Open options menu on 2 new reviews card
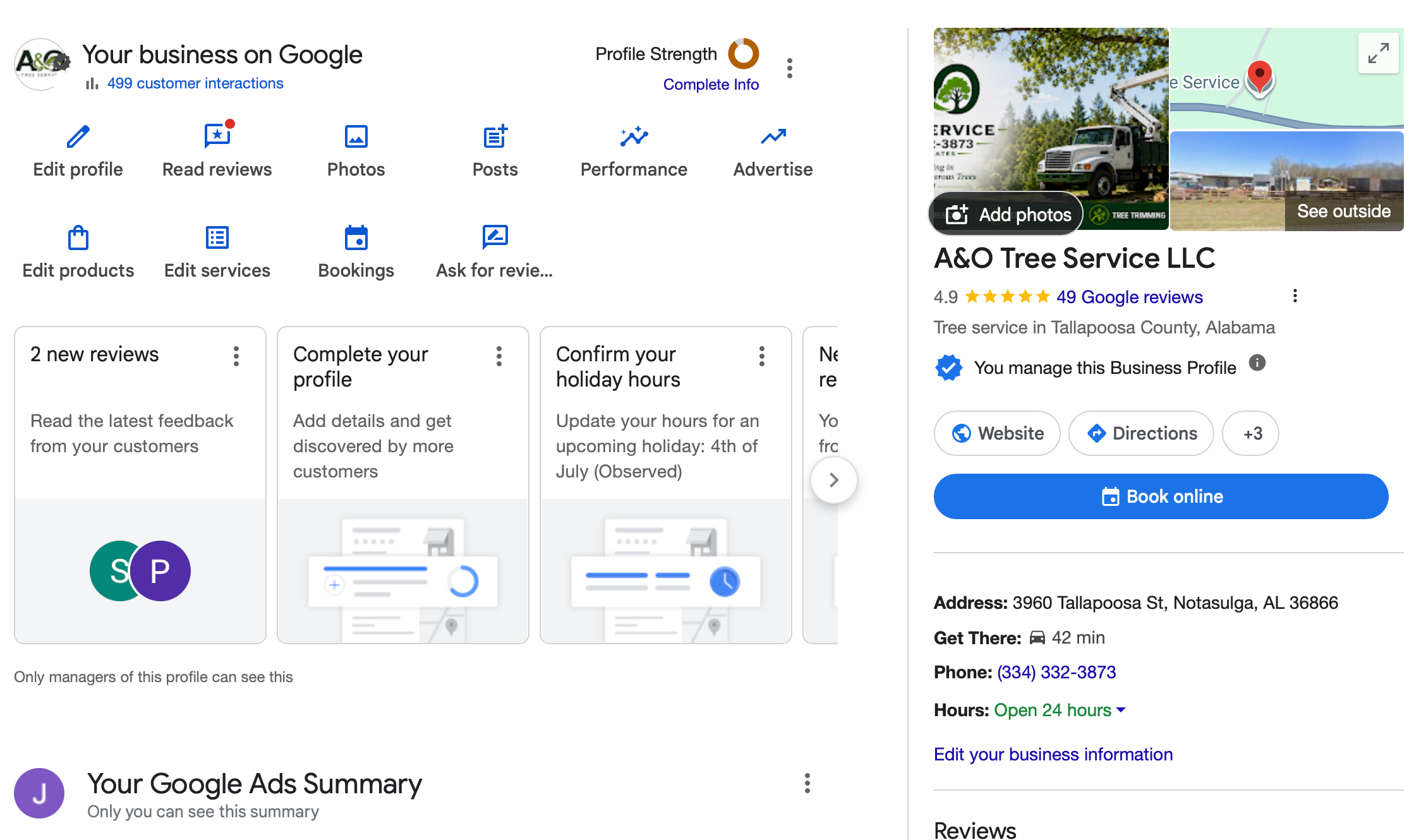1414x840 pixels. point(236,356)
